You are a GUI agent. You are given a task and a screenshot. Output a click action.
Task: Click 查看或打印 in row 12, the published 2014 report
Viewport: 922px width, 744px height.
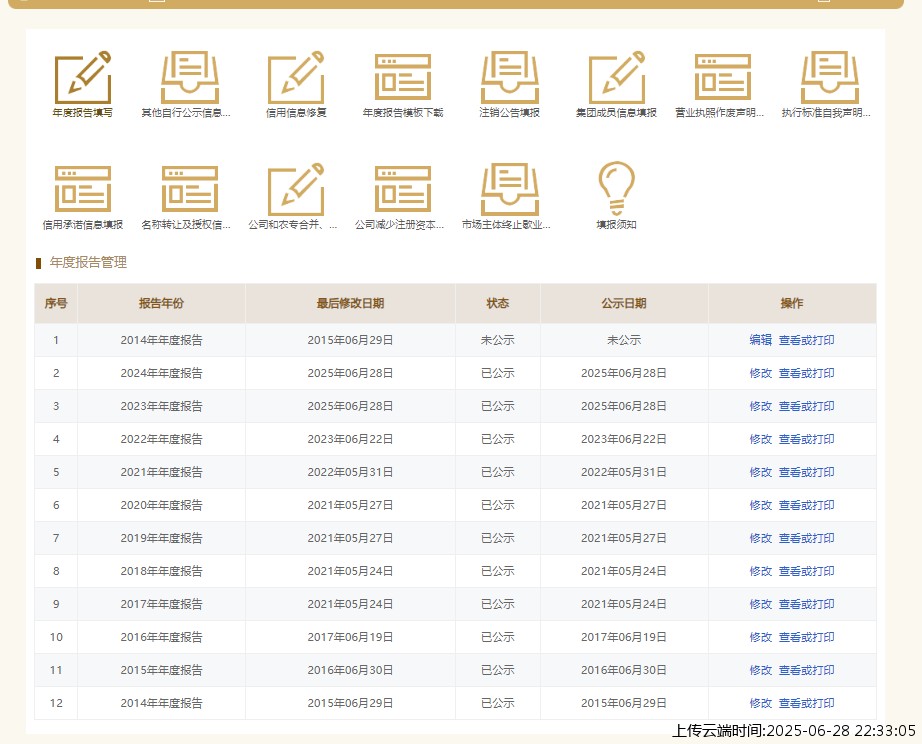[x=806, y=702]
